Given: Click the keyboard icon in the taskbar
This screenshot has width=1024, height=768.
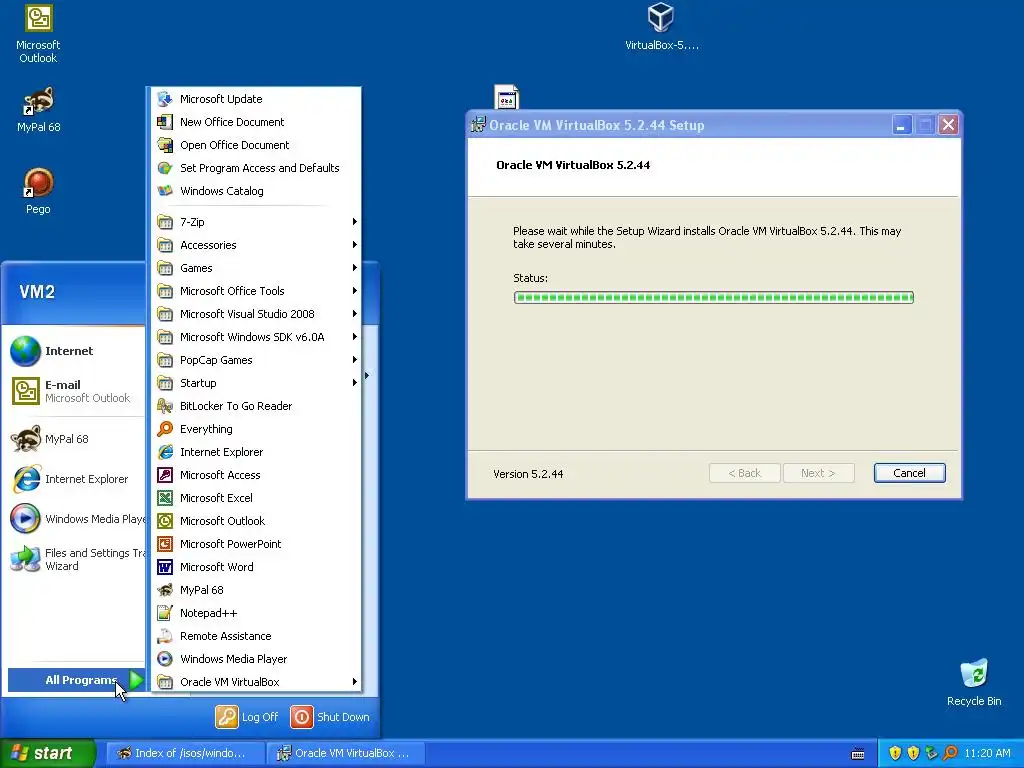Looking at the screenshot, I should (x=858, y=754).
